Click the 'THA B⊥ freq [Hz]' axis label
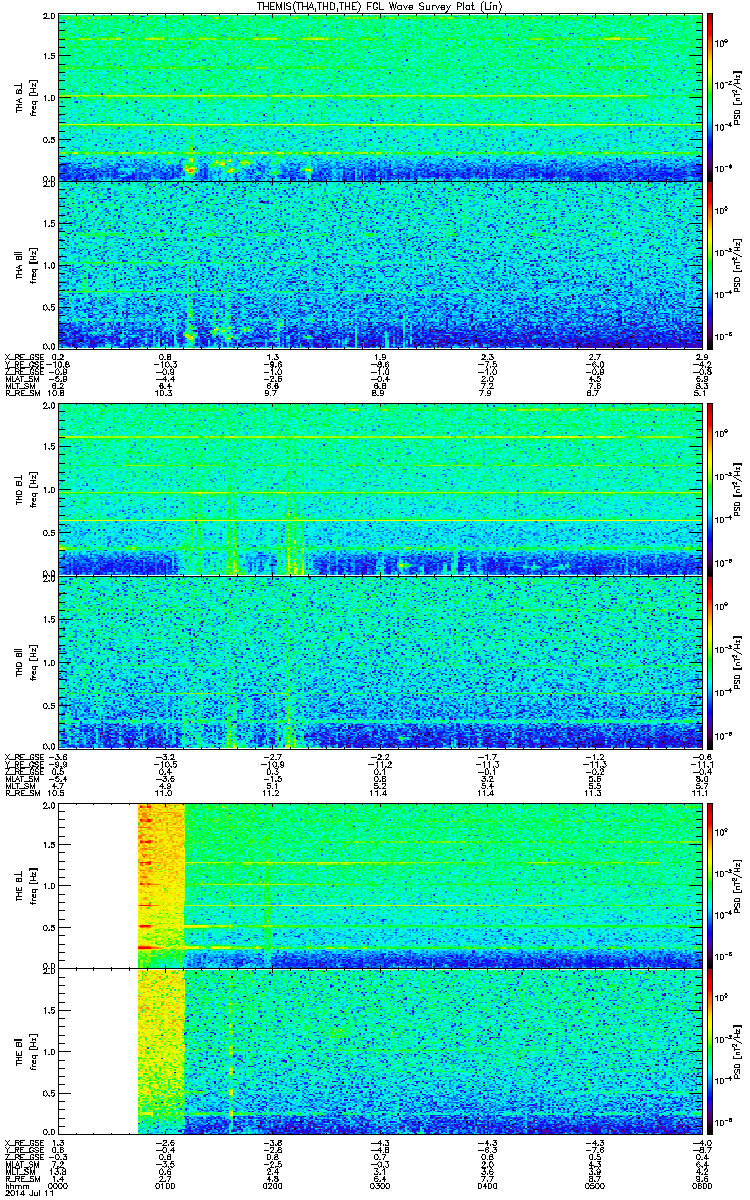Image resolution: width=750 pixels, height=1200 pixels. point(25,97)
